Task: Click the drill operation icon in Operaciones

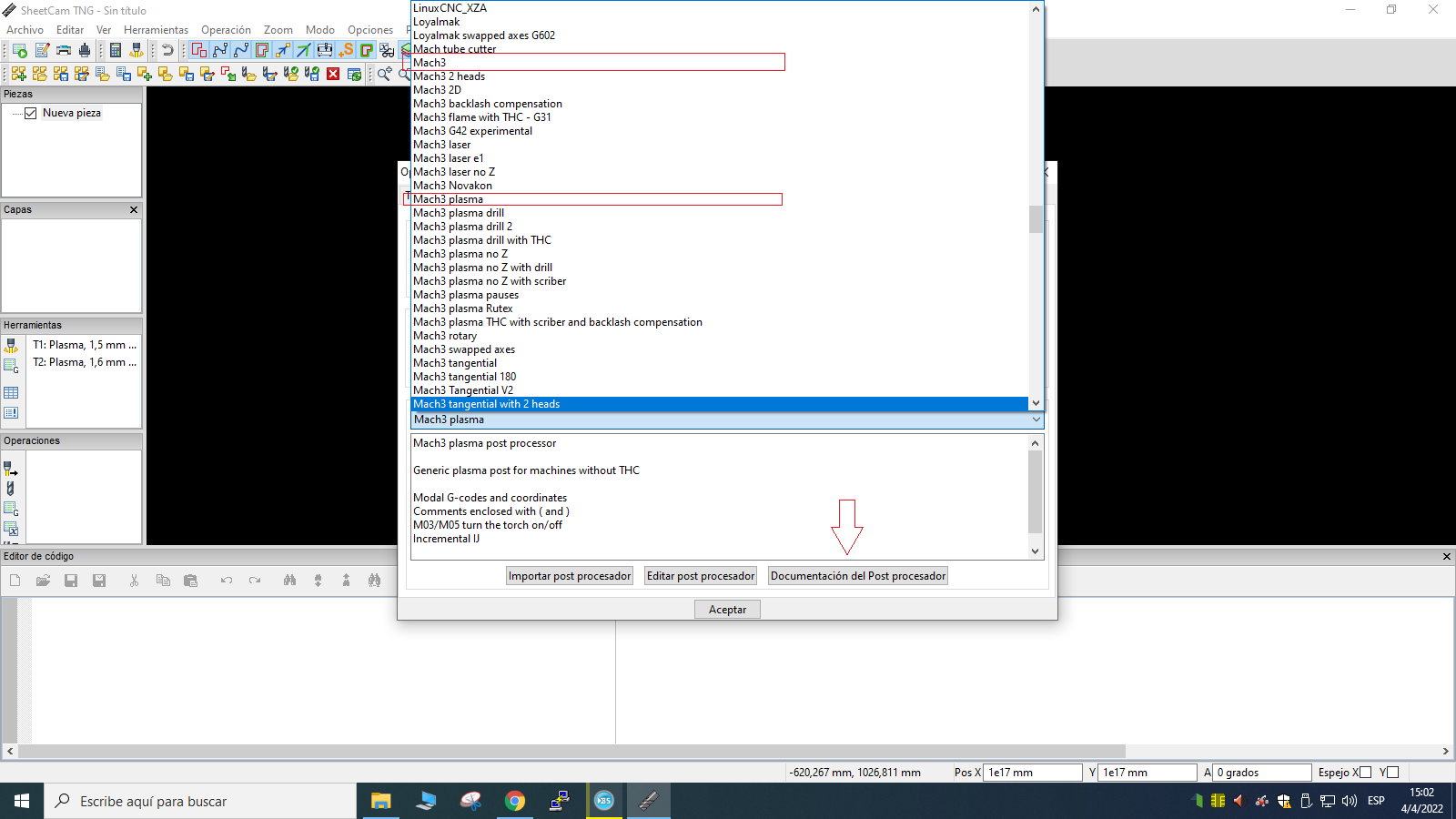Action: click(x=11, y=489)
